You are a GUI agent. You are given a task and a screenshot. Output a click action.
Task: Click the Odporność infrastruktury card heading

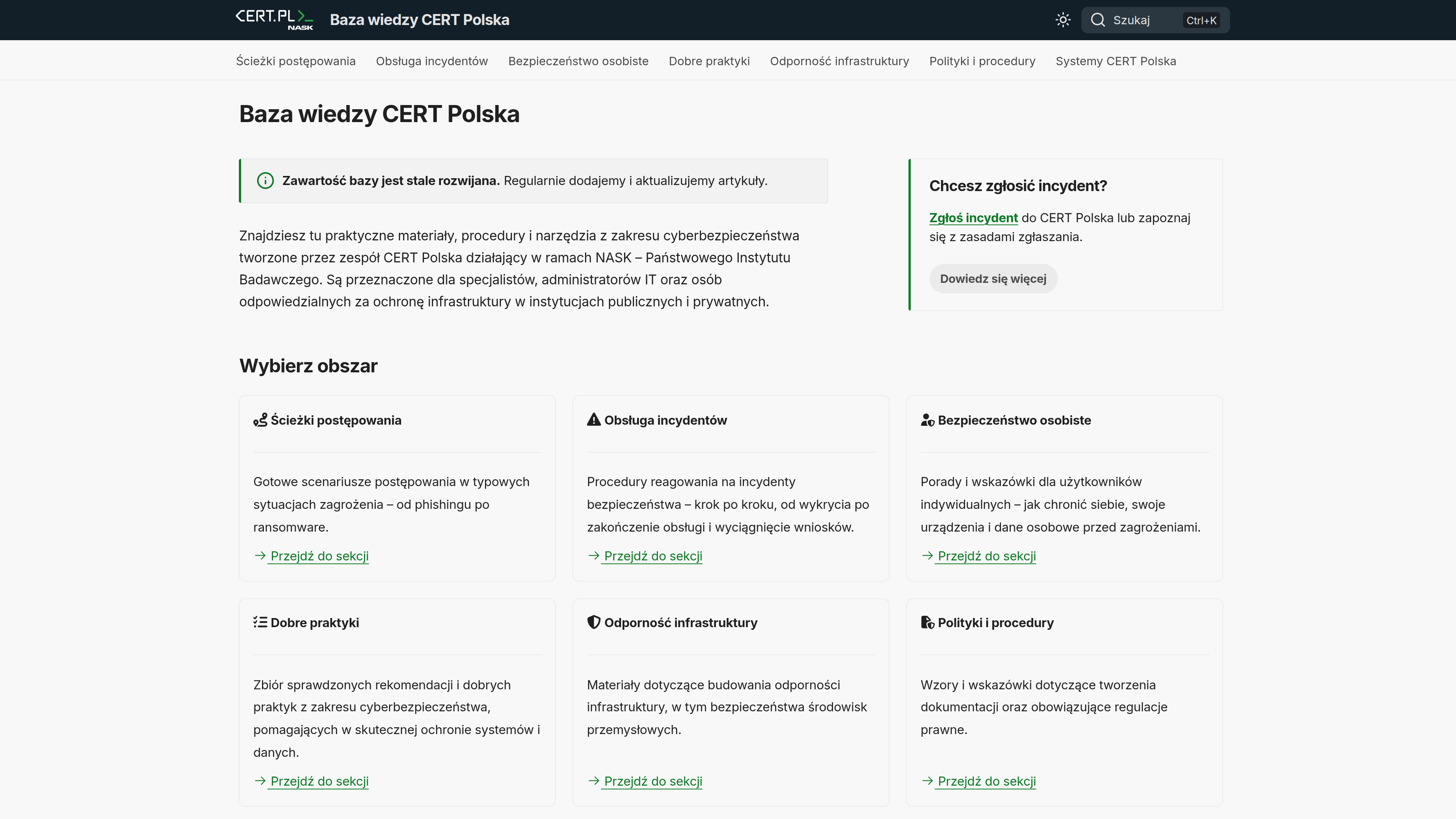coord(681,623)
